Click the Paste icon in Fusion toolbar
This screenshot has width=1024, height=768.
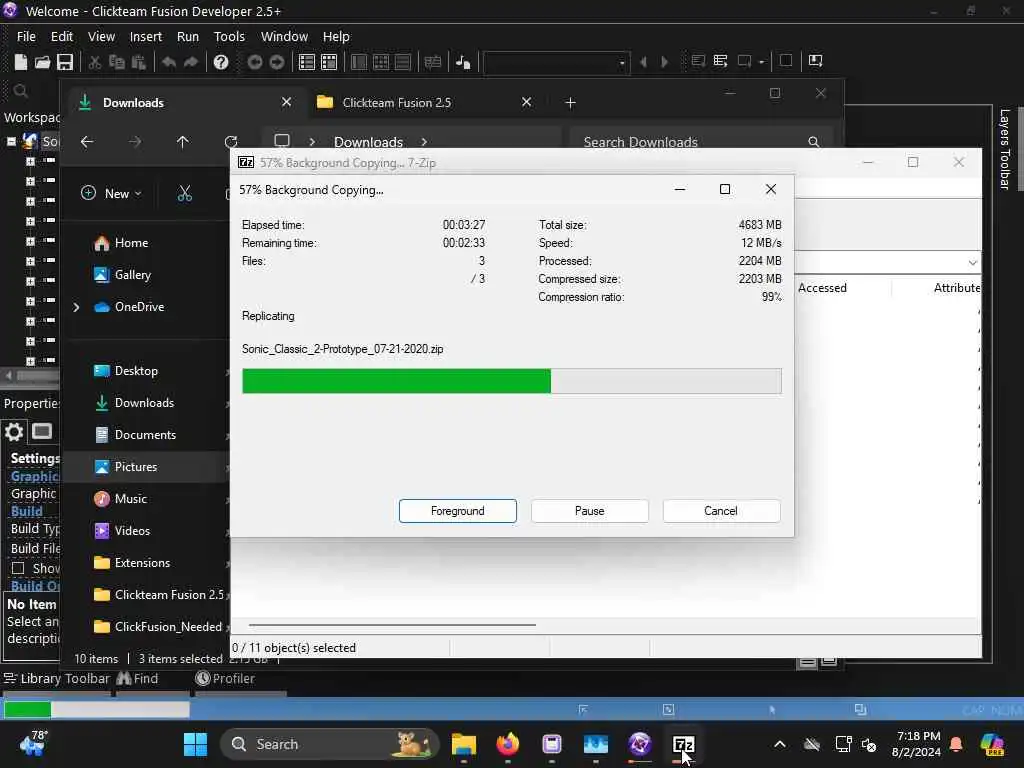pyautogui.click(x=138, y=61)
